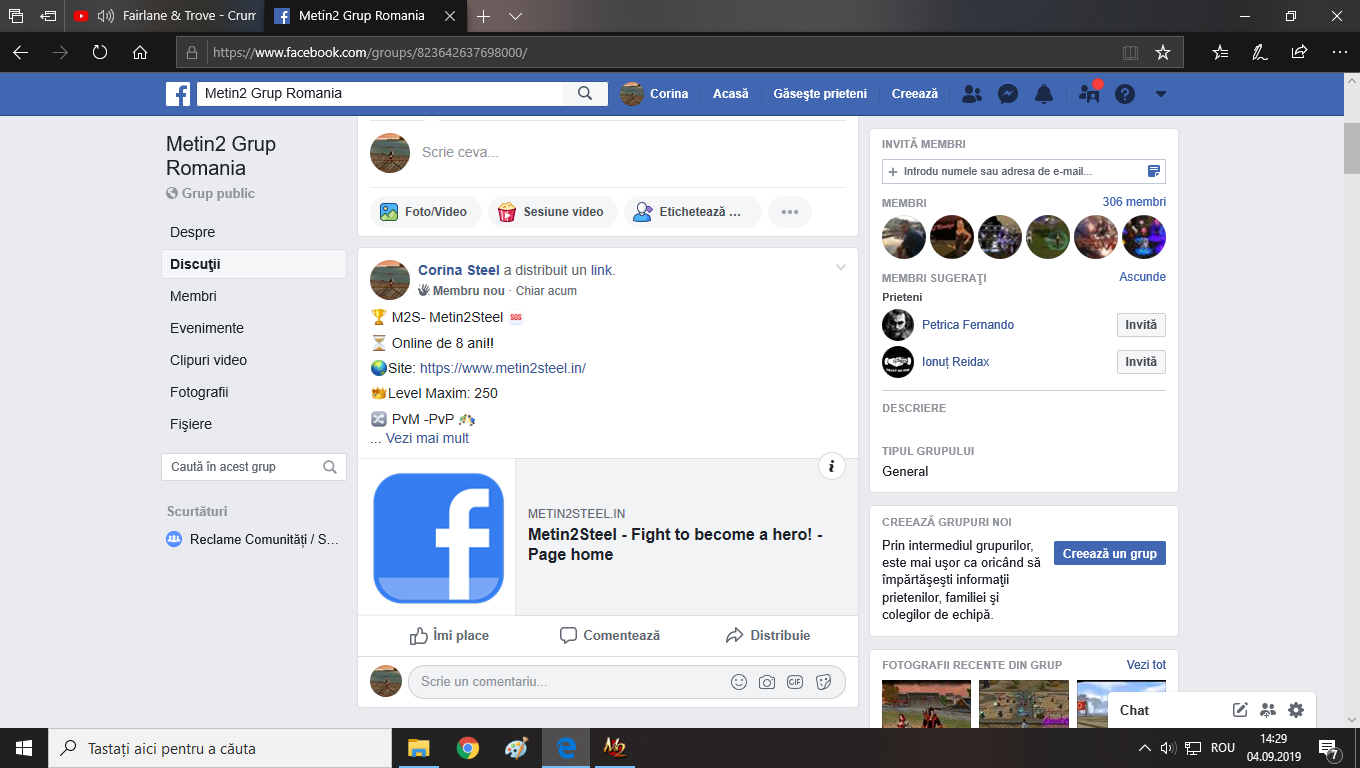Add a GIF to the comment
This screenshot has height=768, width=1360.
click(x=795, y=682)
